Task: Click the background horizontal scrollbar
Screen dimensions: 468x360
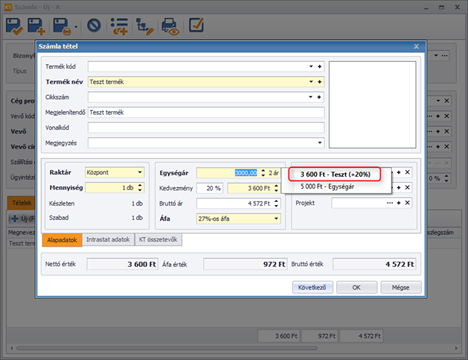Action: [x=167, y=348]
